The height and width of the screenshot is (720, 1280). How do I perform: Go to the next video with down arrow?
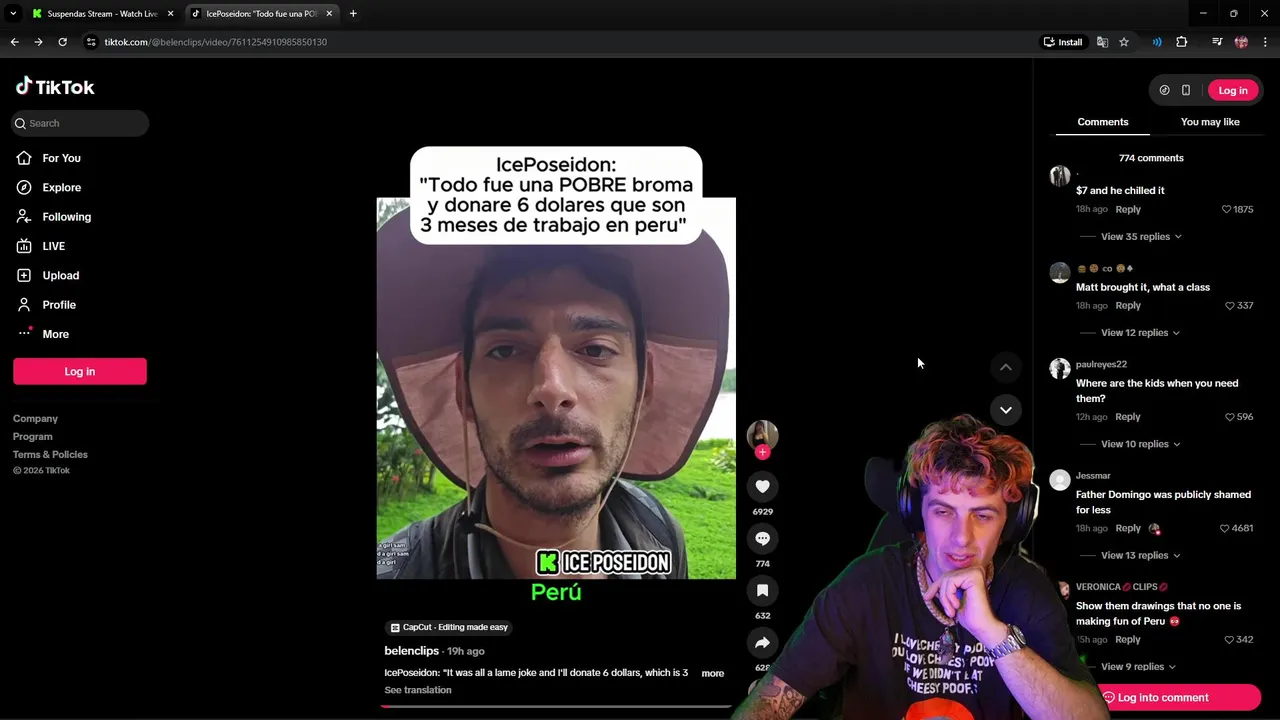[x=1006, y=410]
